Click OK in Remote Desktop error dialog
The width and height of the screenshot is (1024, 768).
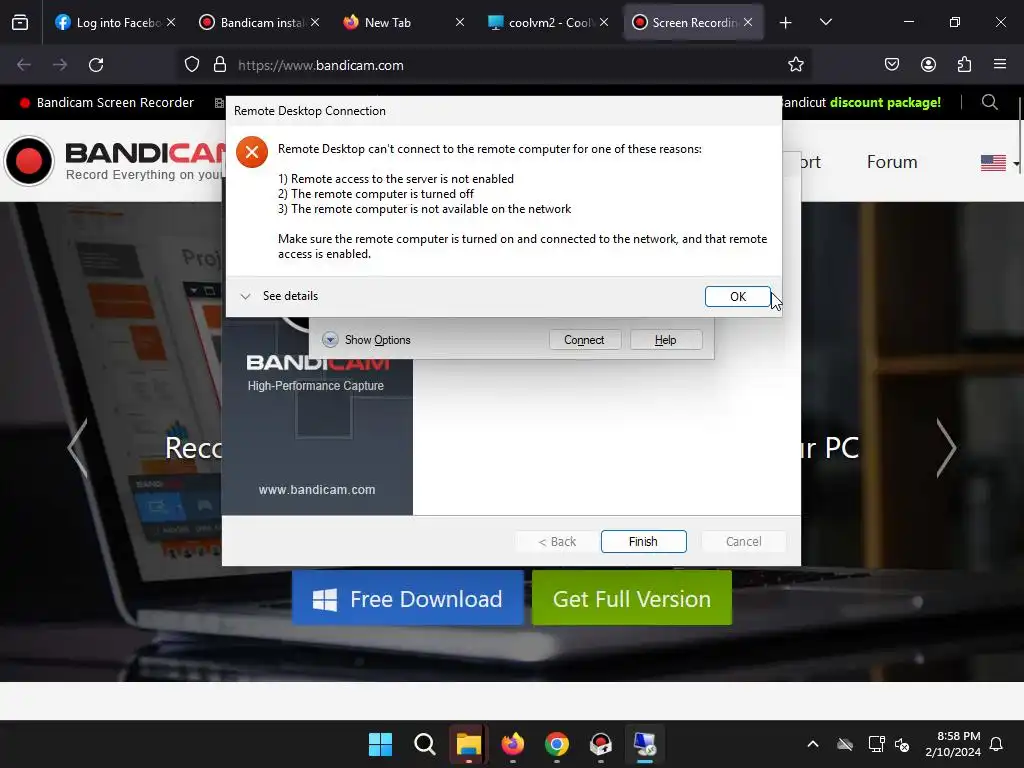coord(737,296)
